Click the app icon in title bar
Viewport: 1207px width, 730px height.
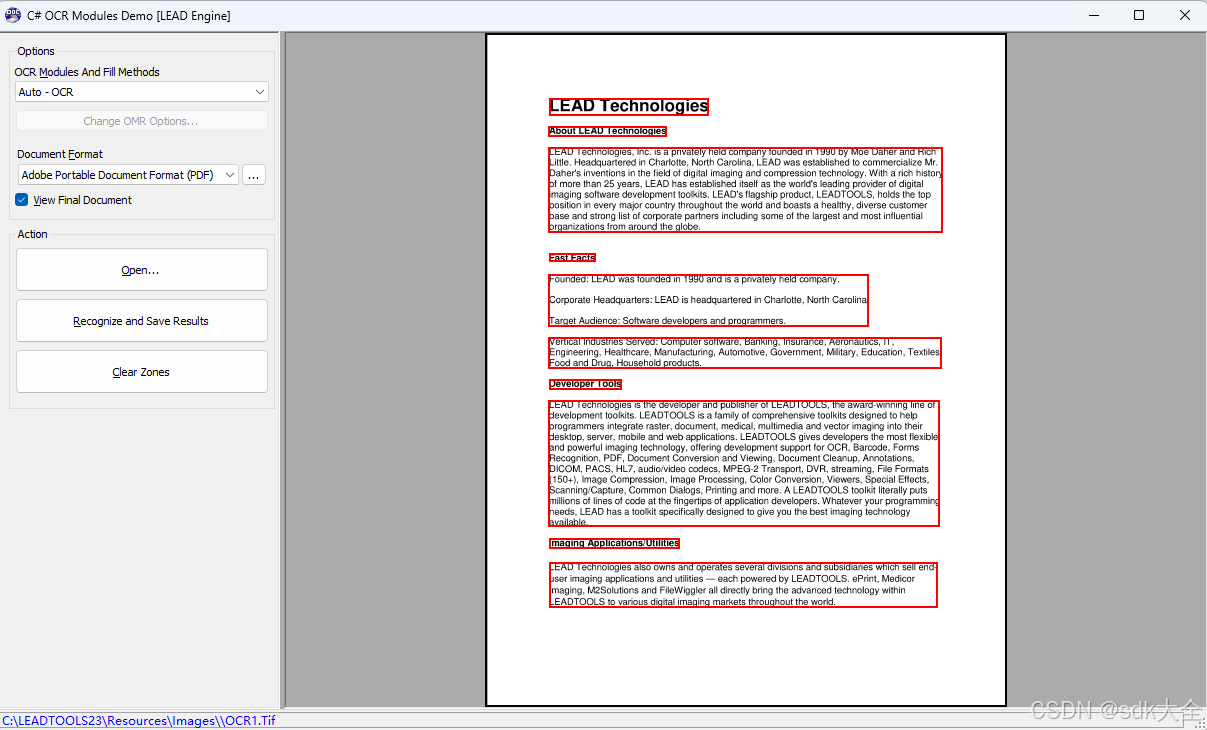point(13,15)
